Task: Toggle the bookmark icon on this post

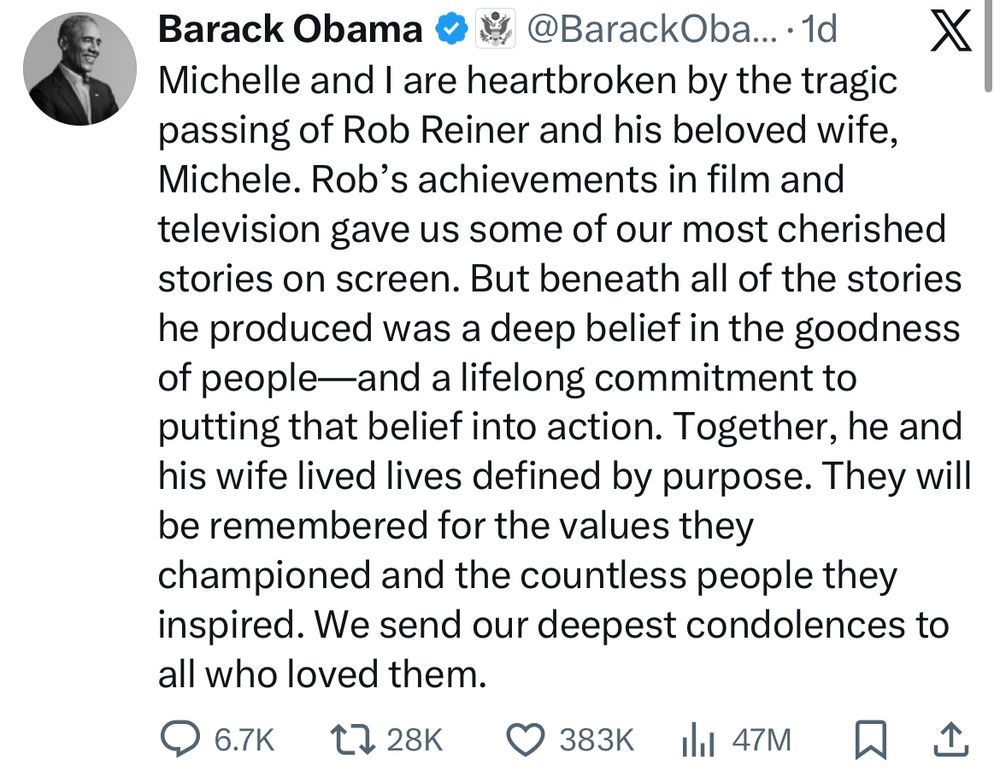Action: (x=870, y=739)
